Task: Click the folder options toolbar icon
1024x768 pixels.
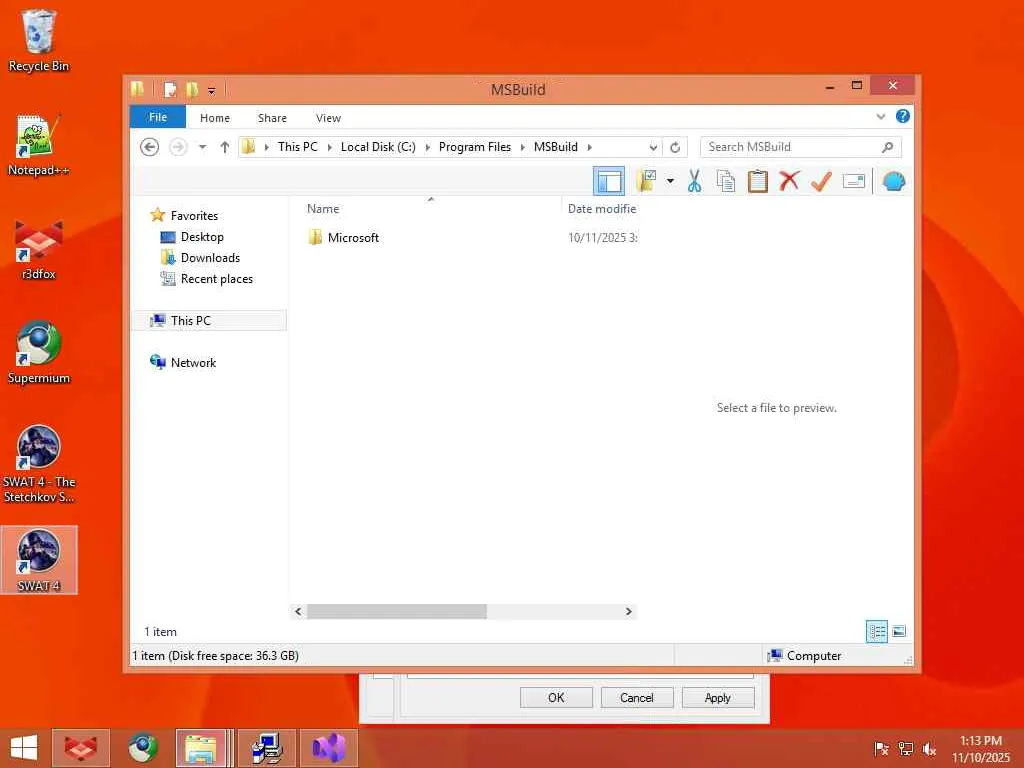Action: point(646,181)
